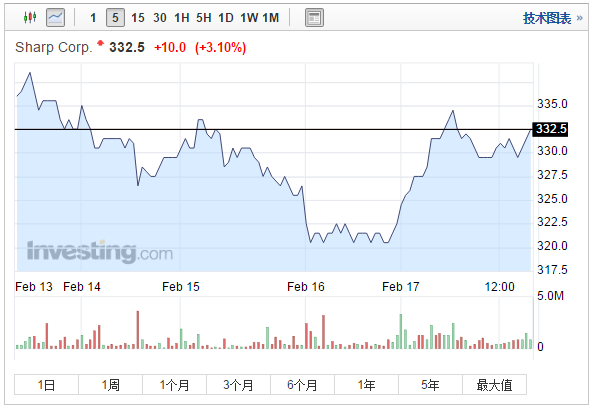Image resolution: width=592 pixels, height=408 pixels.
Task: Open the 技术图表 link
Action: point(547,18)
